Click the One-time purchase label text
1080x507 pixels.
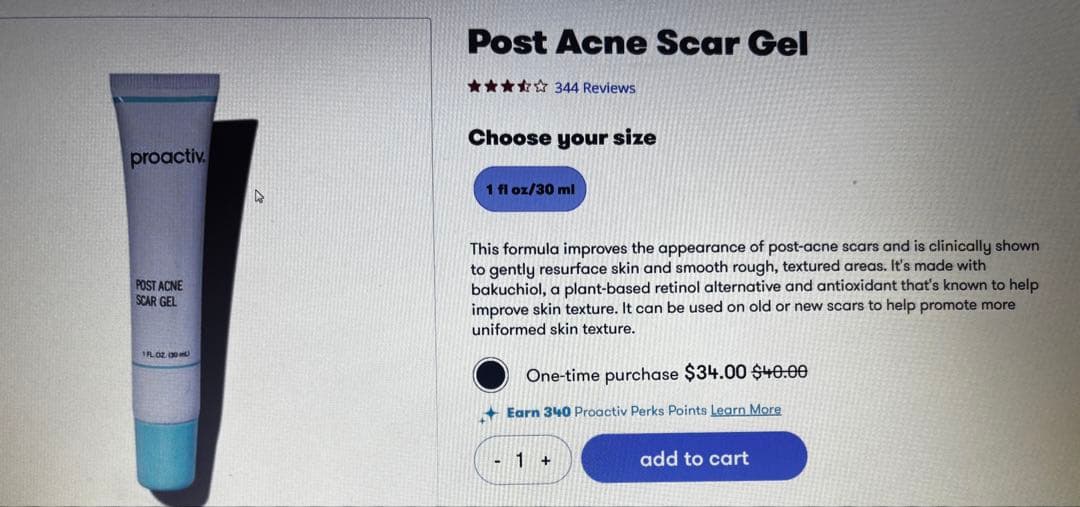pos(602,375)
